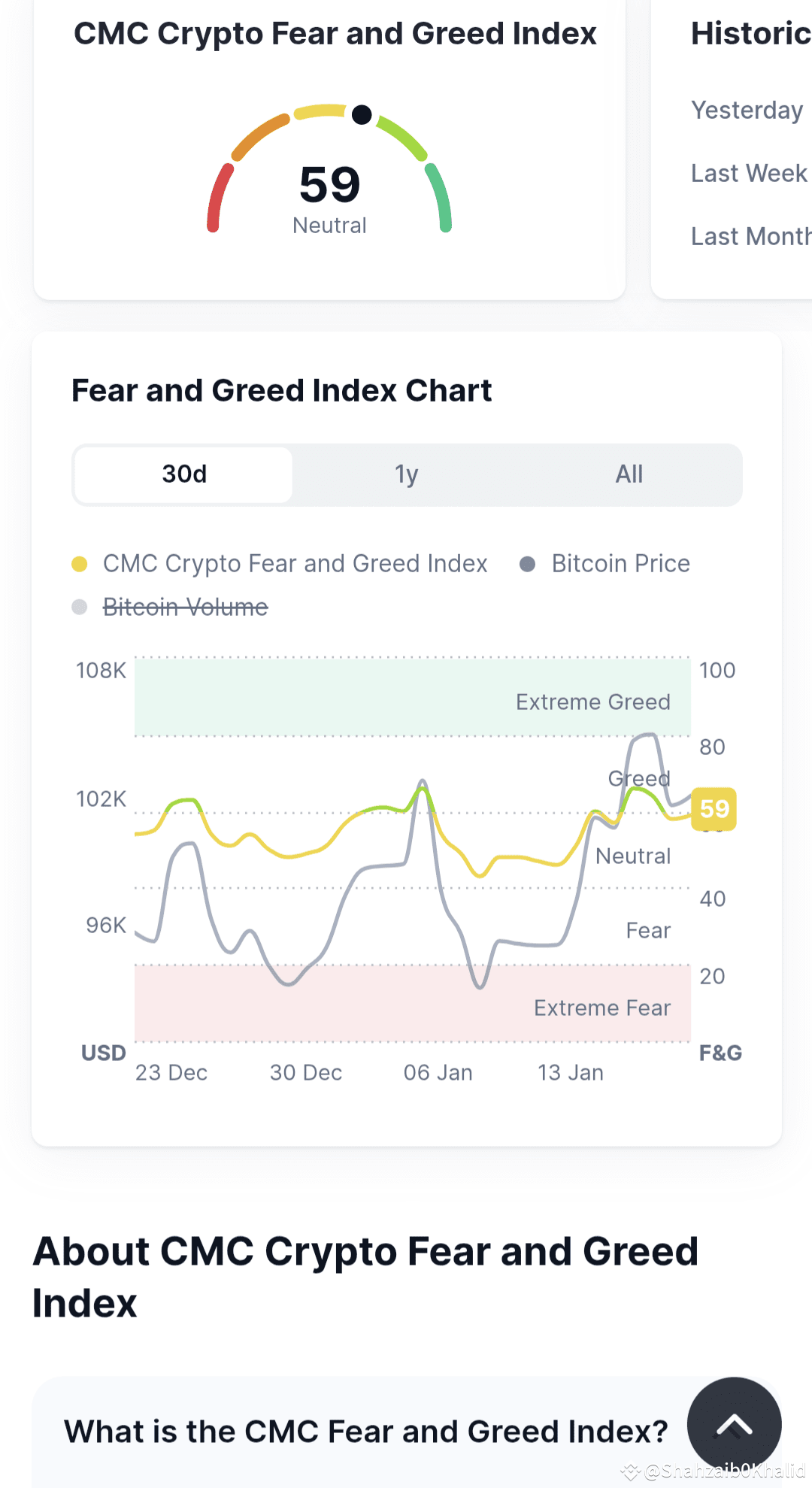Click the yellow Fear and Greed legend dot

point(79,564)
